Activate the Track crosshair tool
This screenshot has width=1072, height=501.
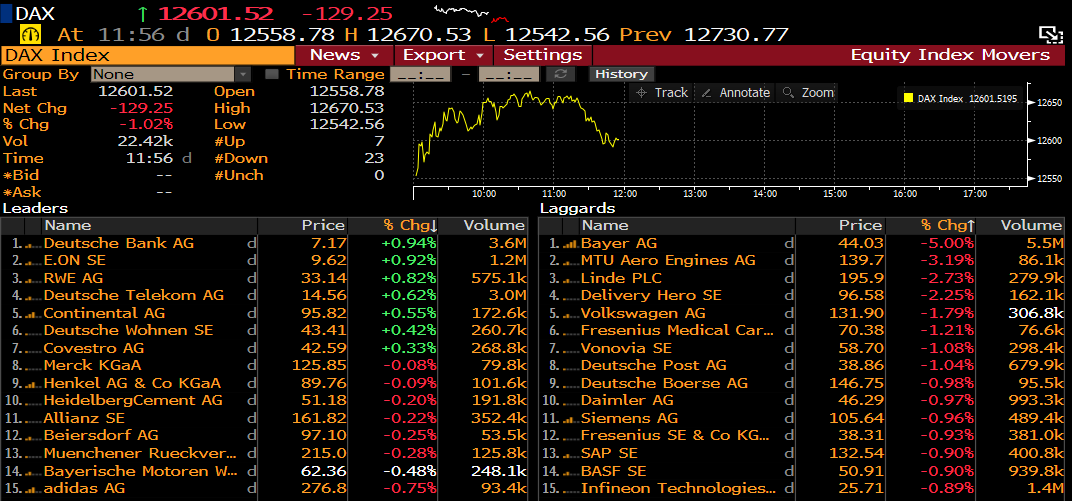(x=662, y=92)
